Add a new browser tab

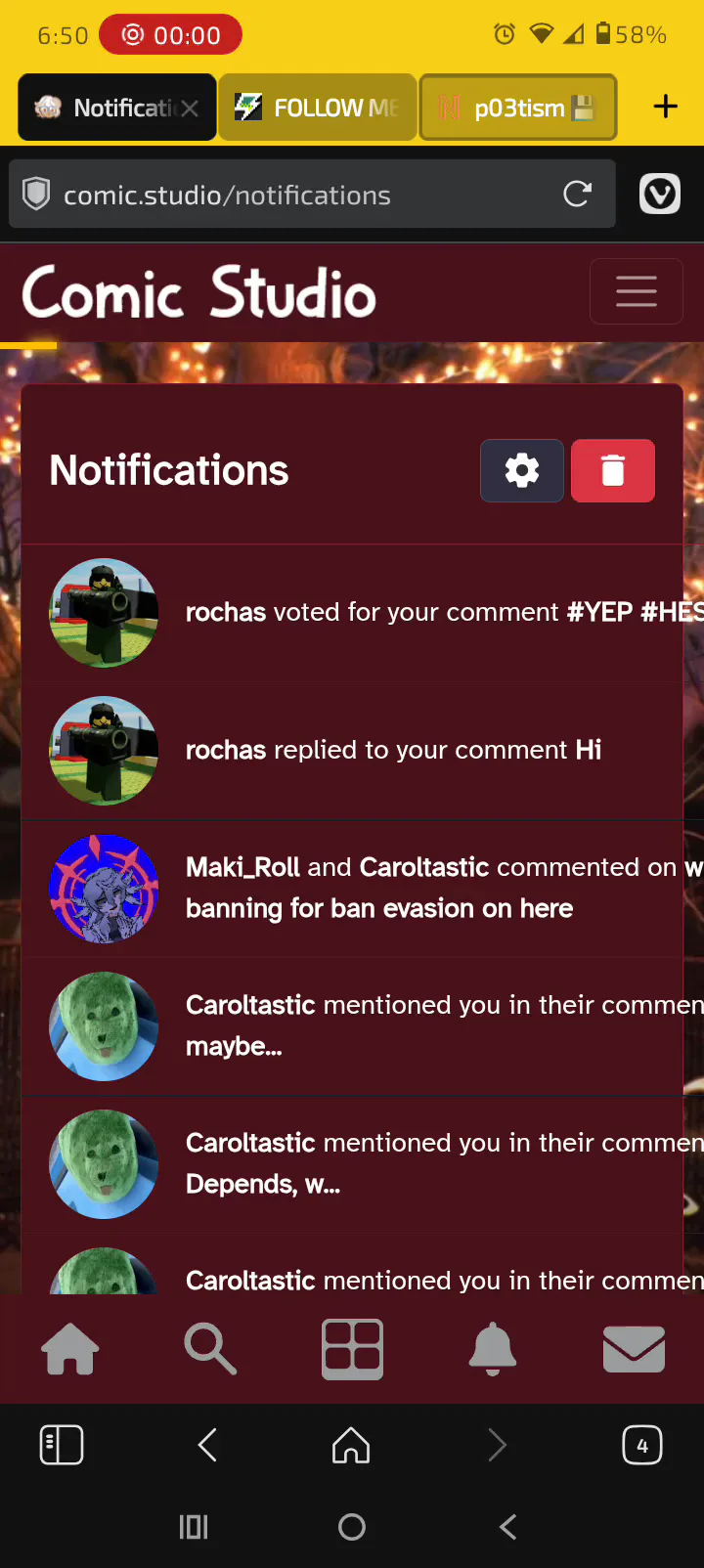tap(666, 107)
